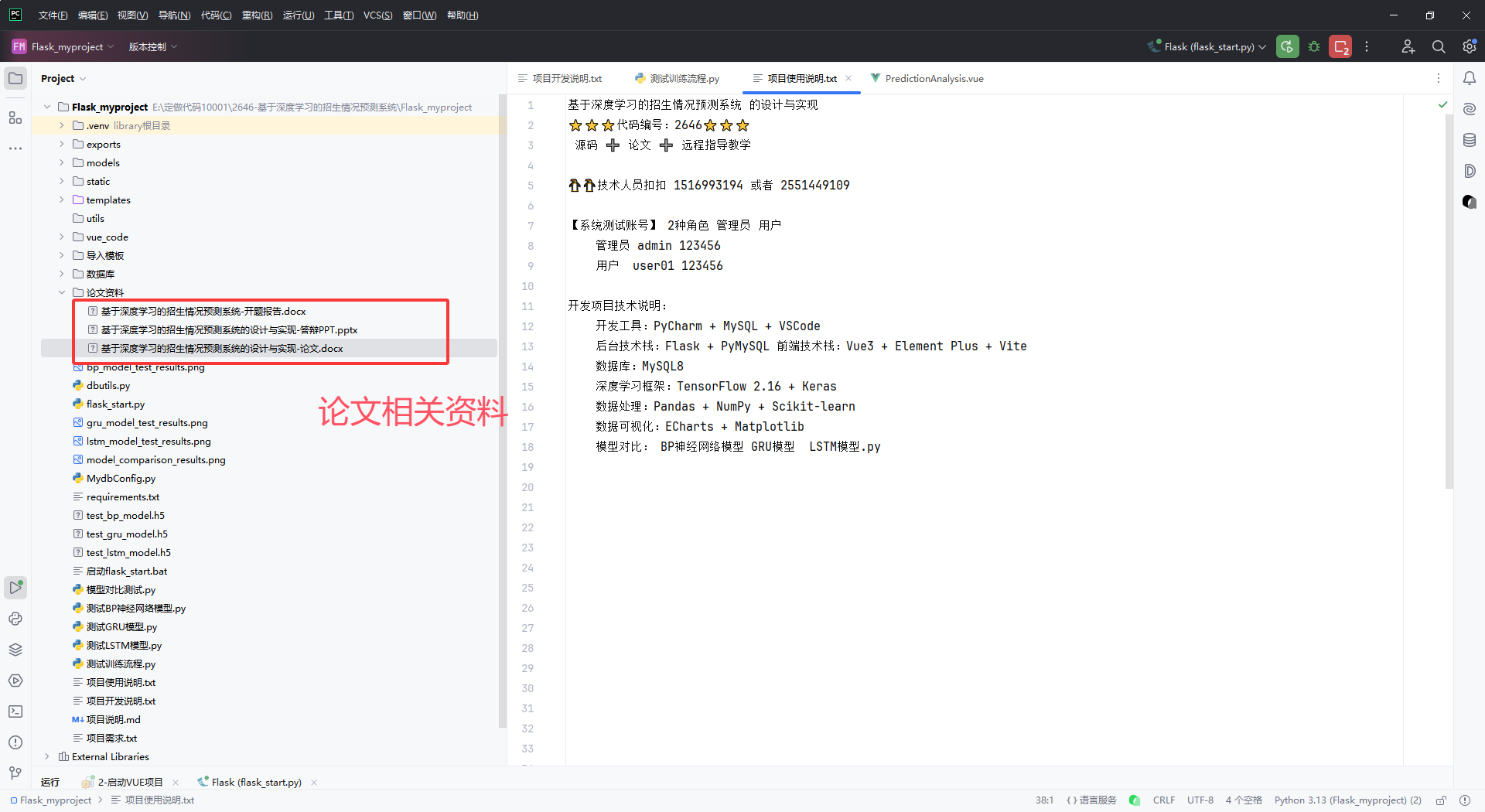Open the right sidebar D plugin icon
The width and height of the screenshot is (1485, 812).
(x=1470, y=171)
